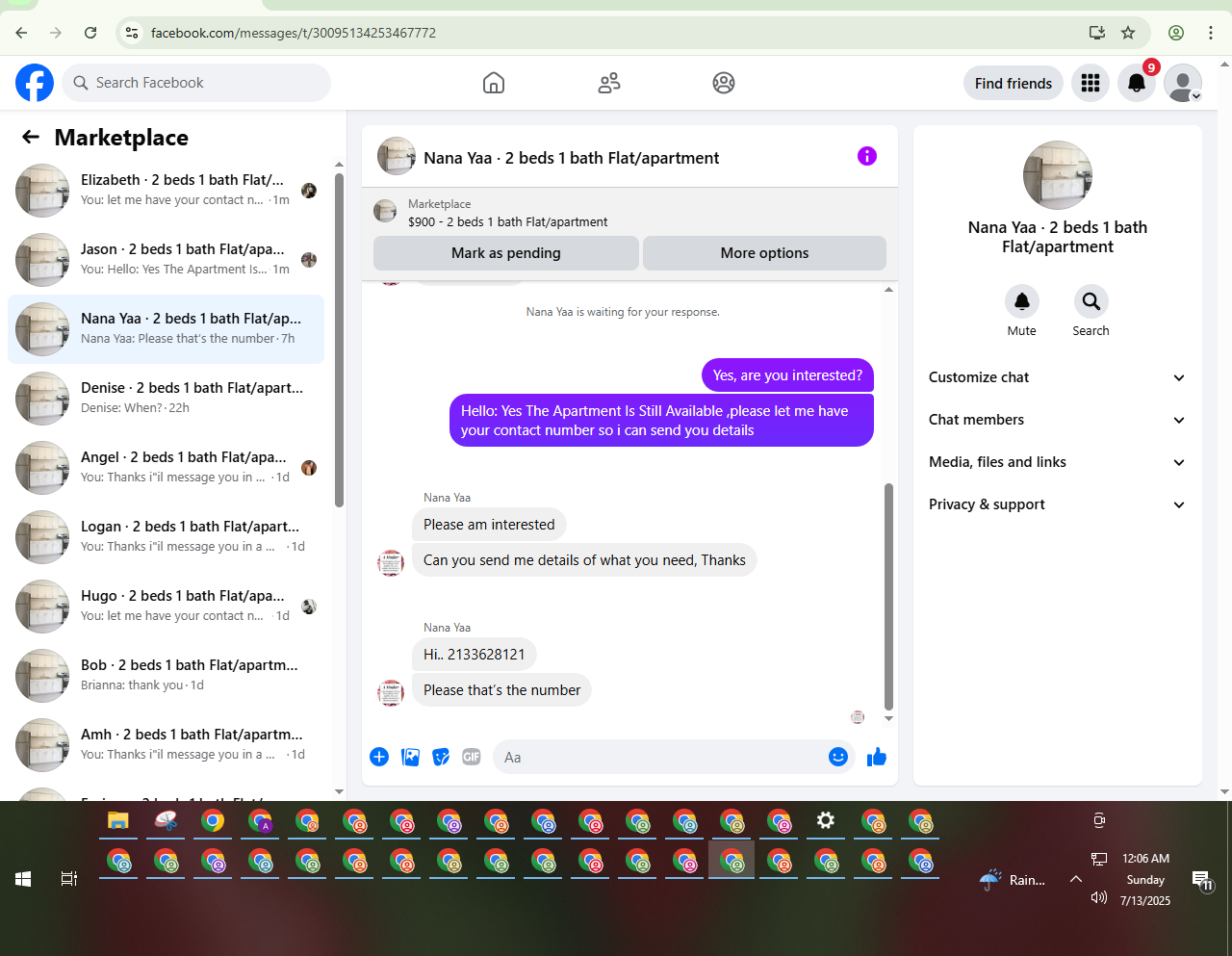This screenshot has width=1232, height=956.
Task: Expand Media, files and links section
Action: [x=1057, y=462]
